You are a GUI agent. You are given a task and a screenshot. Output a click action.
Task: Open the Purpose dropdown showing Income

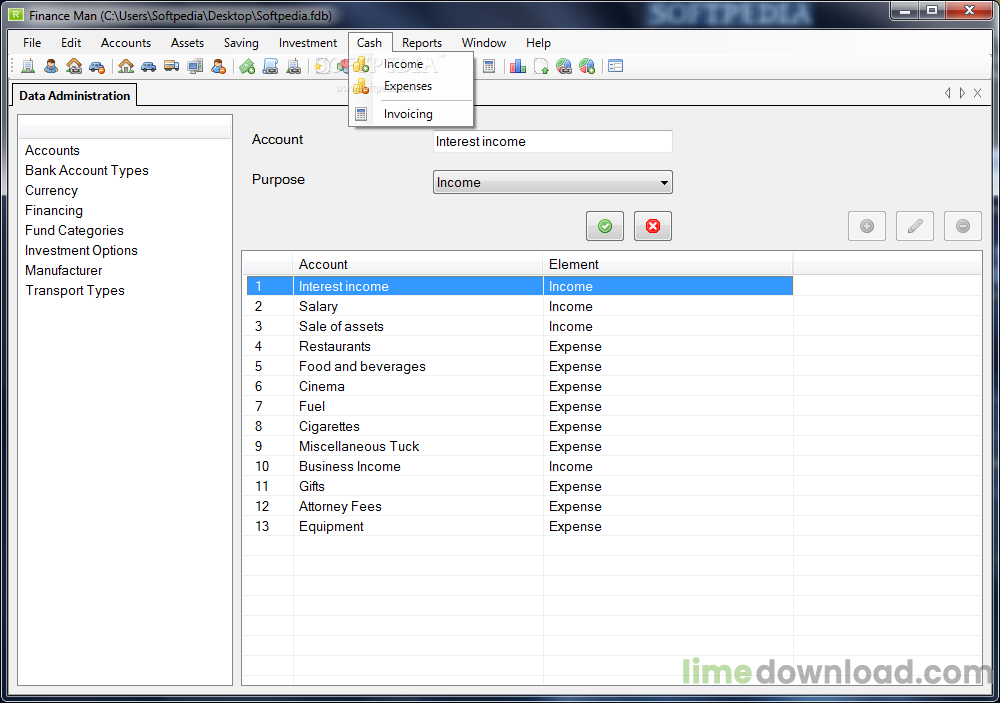click(x=552, y=182)
